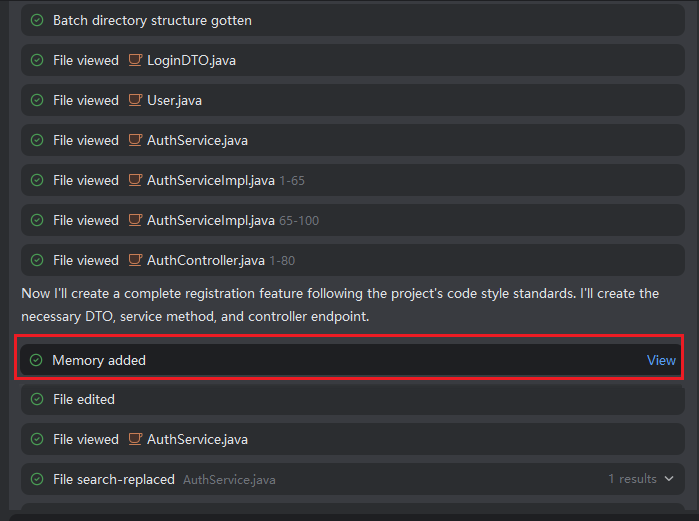The height and width of the screenshot is (521, 699).
Task: Open AuthServiceImpl.java lines 1-65
Action: tap(210, 180)
